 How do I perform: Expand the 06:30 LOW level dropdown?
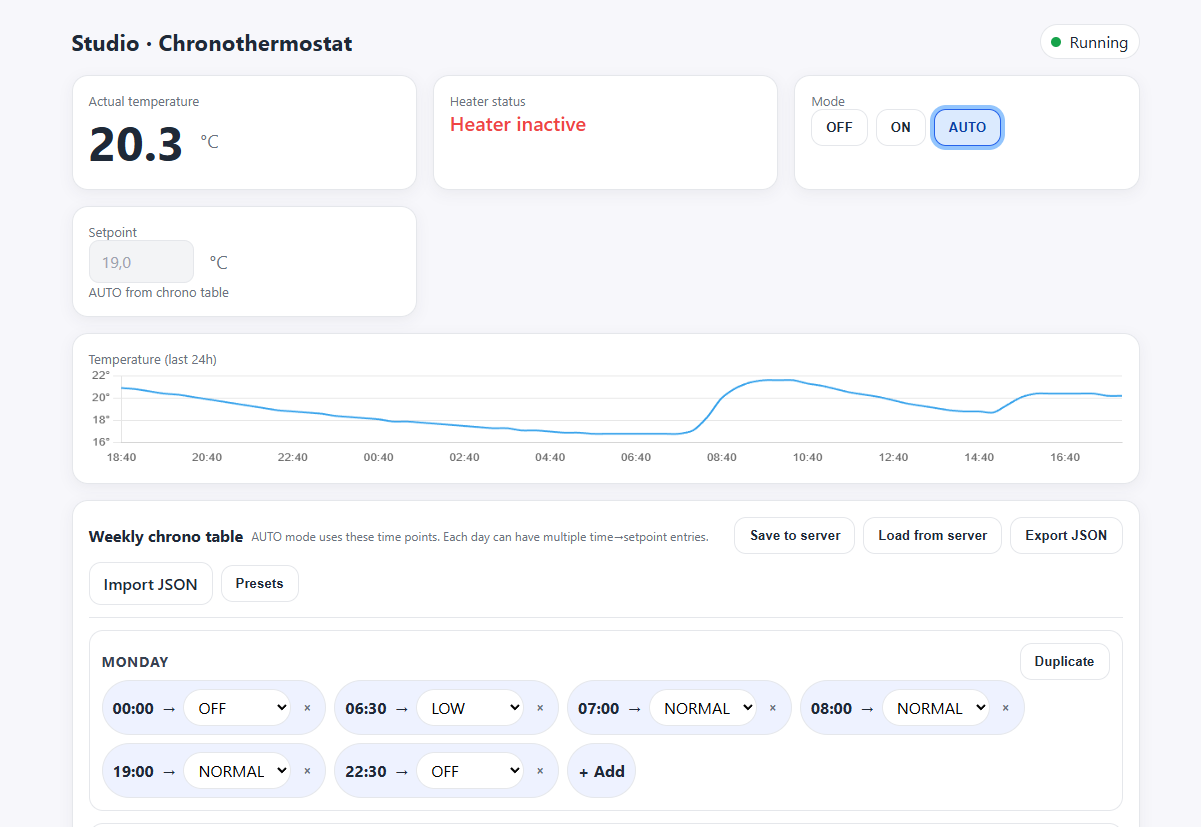point(469,708)
